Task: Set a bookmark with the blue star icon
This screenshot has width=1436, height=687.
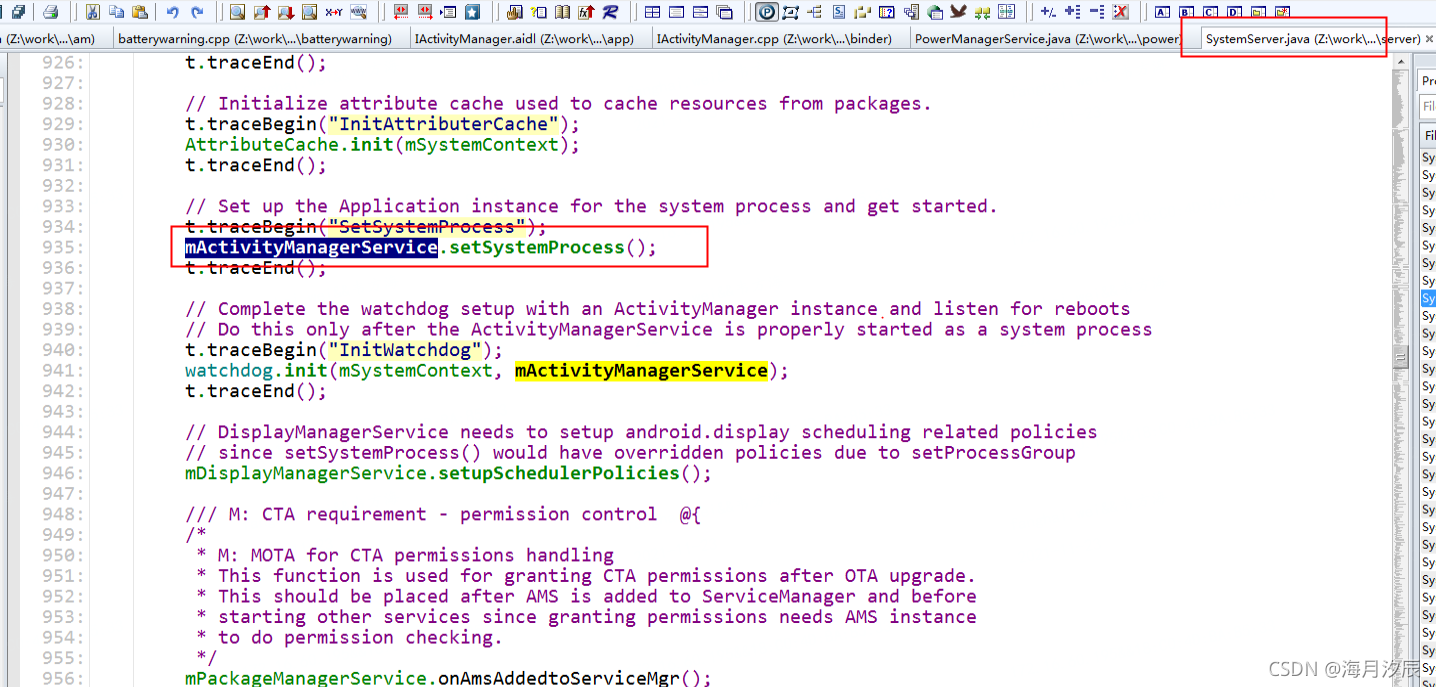Action: (x=472, y=12)
